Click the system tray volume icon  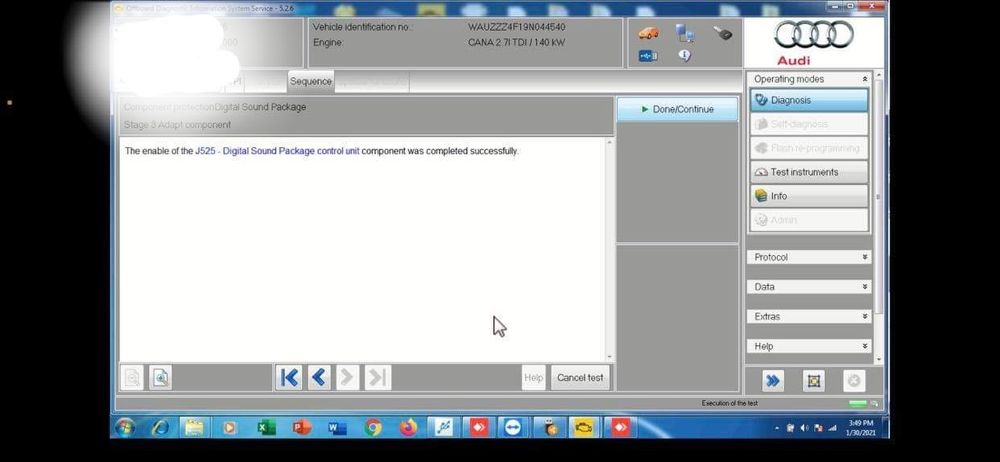click(804, 428)
